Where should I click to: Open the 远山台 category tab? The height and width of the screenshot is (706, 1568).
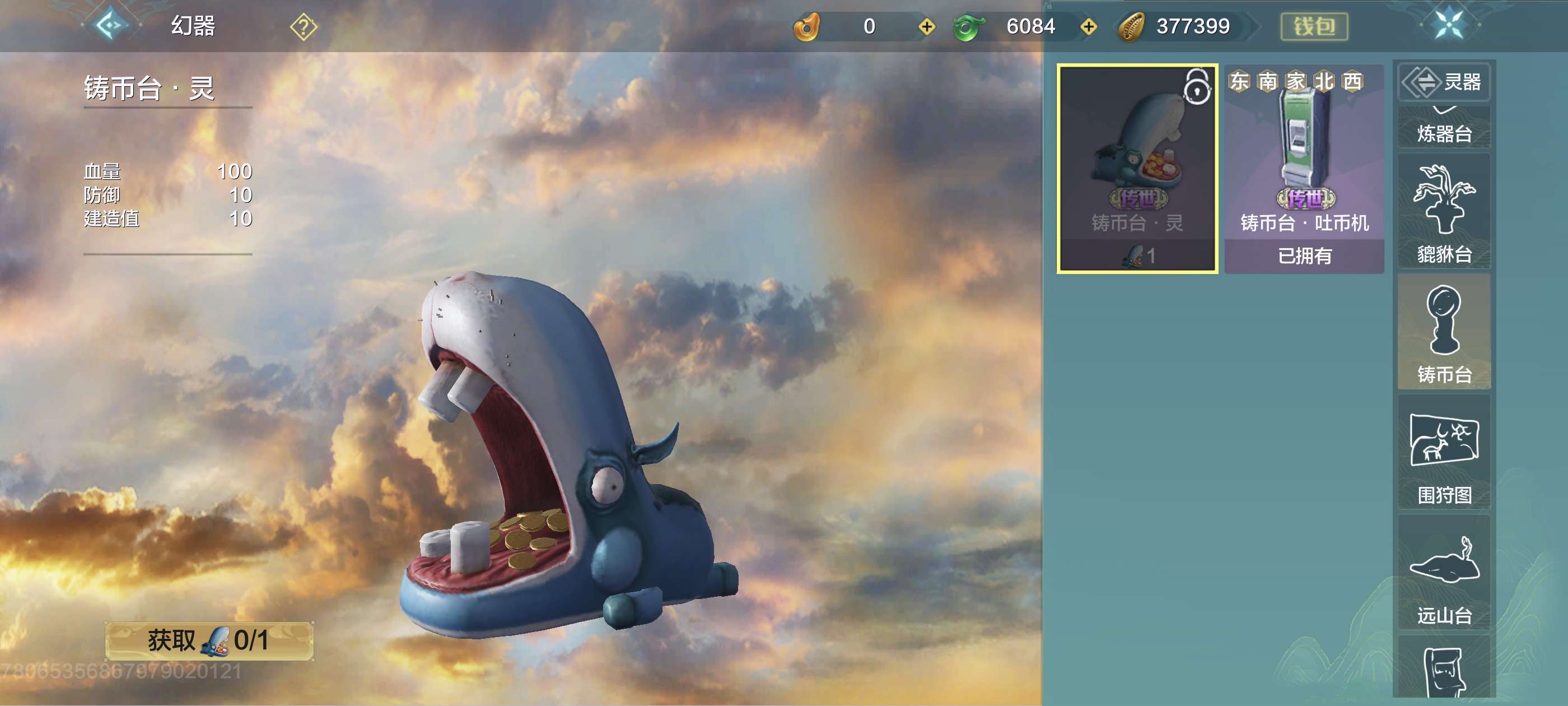point(1444,573)
